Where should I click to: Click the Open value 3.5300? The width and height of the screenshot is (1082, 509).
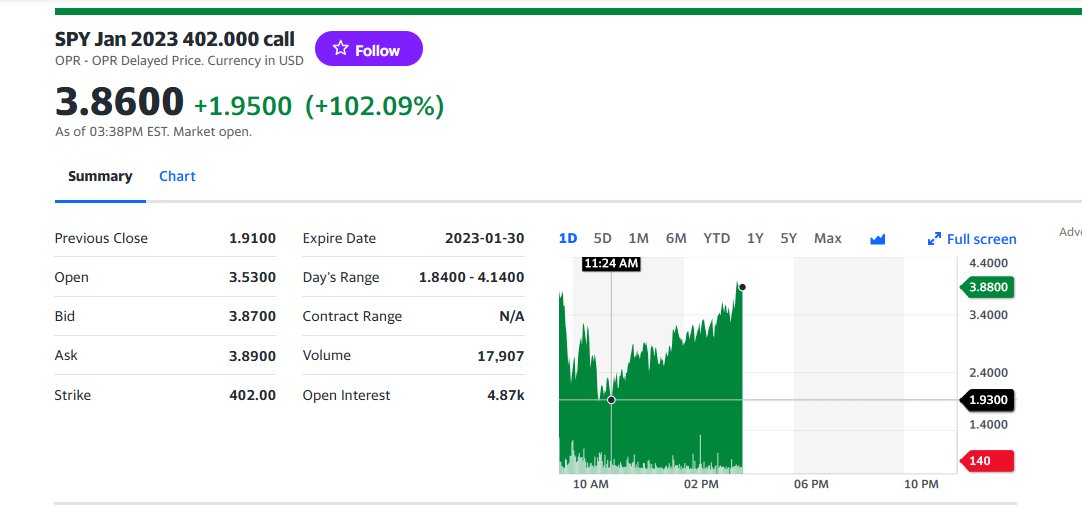click(x=253, y=278)
